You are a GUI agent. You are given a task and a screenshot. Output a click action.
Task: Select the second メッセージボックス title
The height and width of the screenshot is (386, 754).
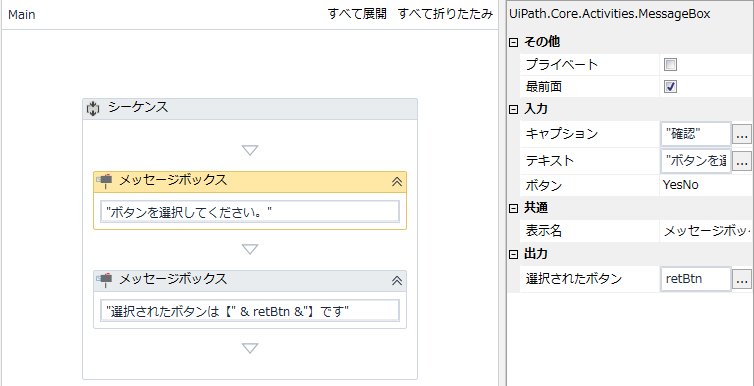[173, 279]
